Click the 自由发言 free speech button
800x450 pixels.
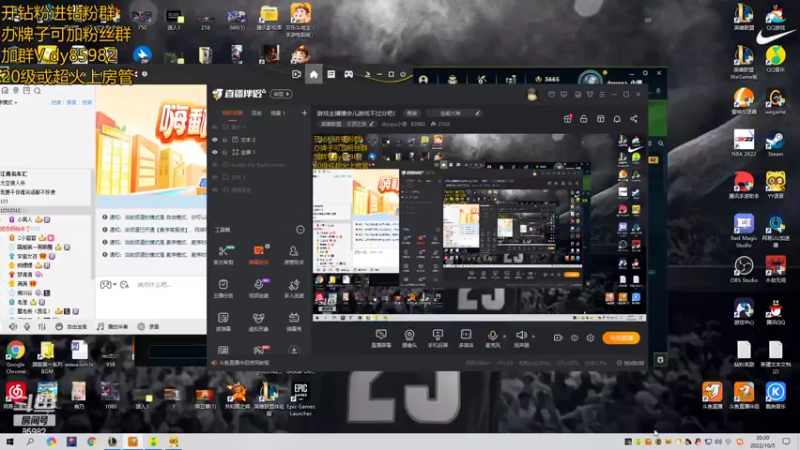[71, 327]
